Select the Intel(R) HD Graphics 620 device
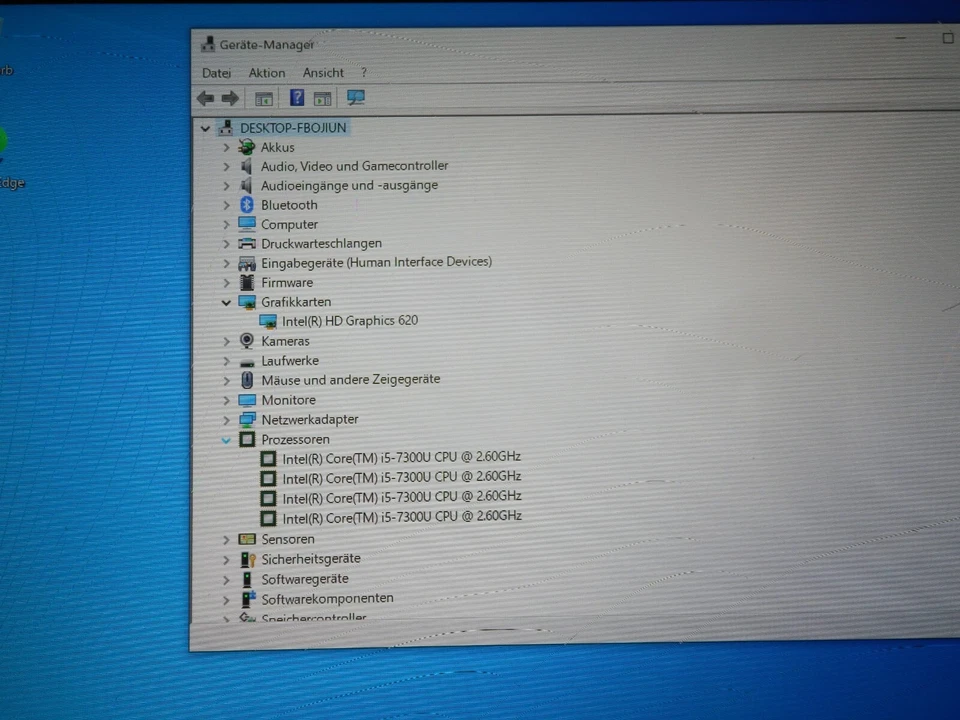This screenshot has width=960, height=720. (x=350, y=321)
